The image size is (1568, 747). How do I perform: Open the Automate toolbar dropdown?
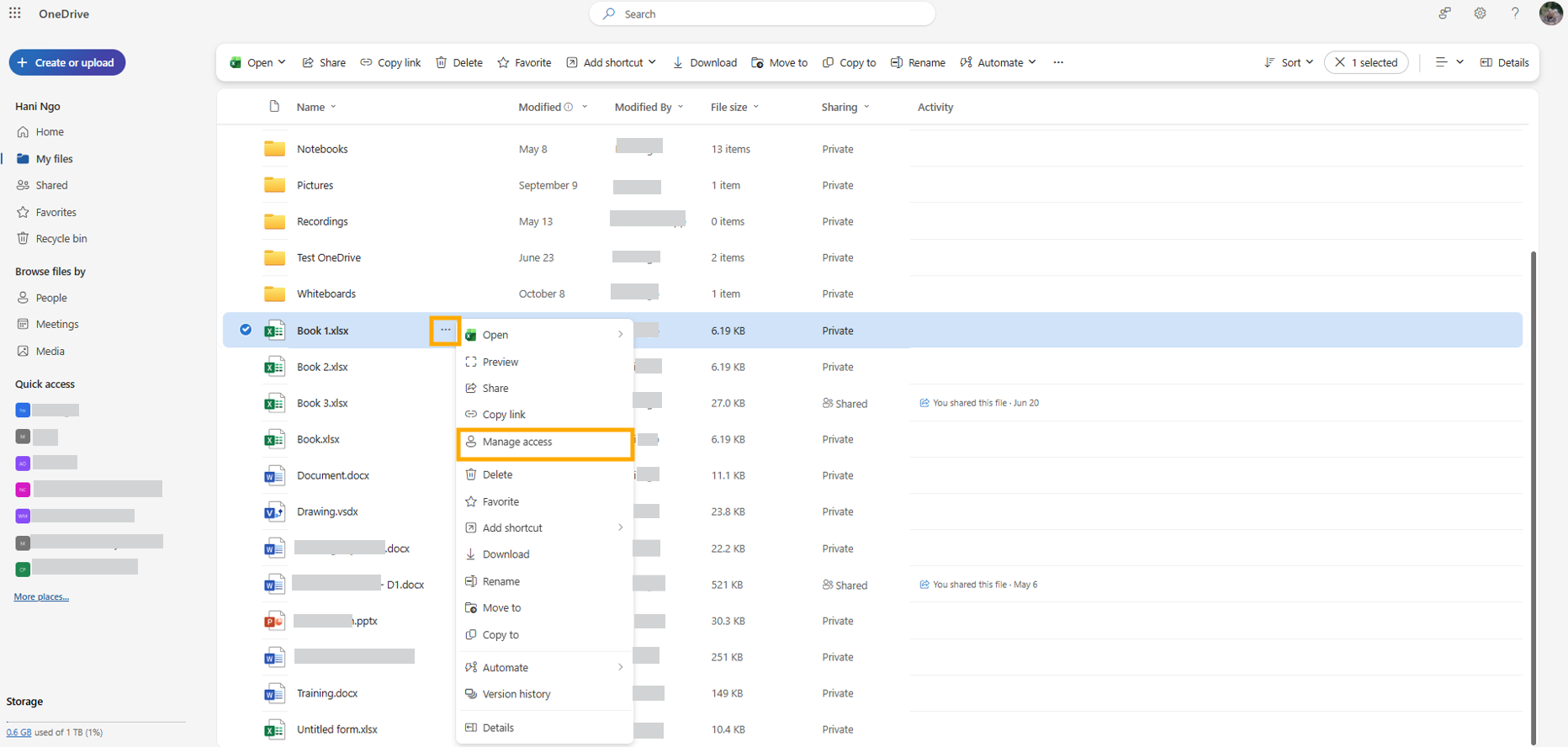pyautogui.click(x=998, y=62)
